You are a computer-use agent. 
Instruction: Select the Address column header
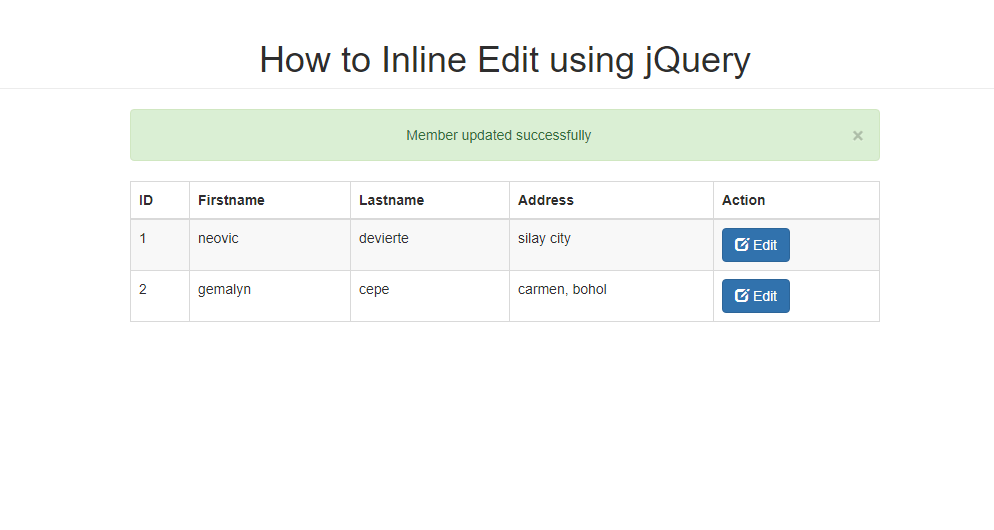611,200
